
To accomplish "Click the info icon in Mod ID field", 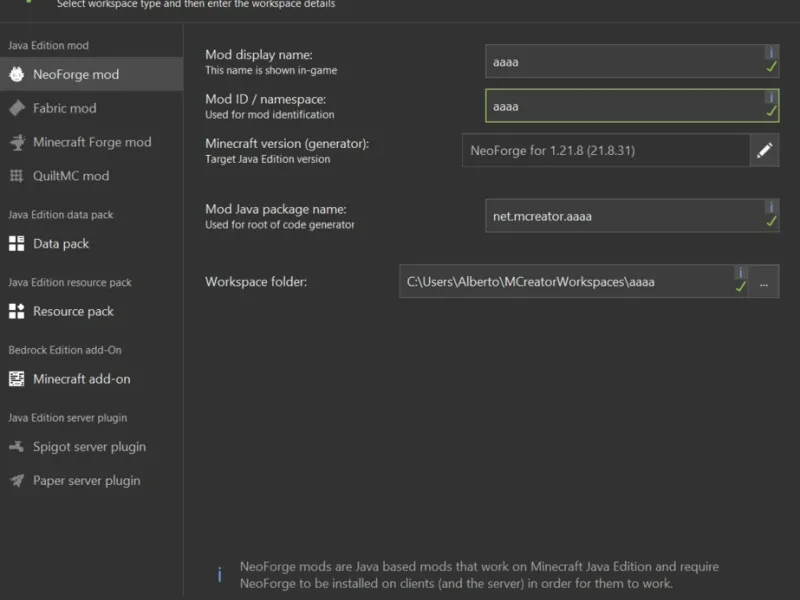I will (771, 96).
